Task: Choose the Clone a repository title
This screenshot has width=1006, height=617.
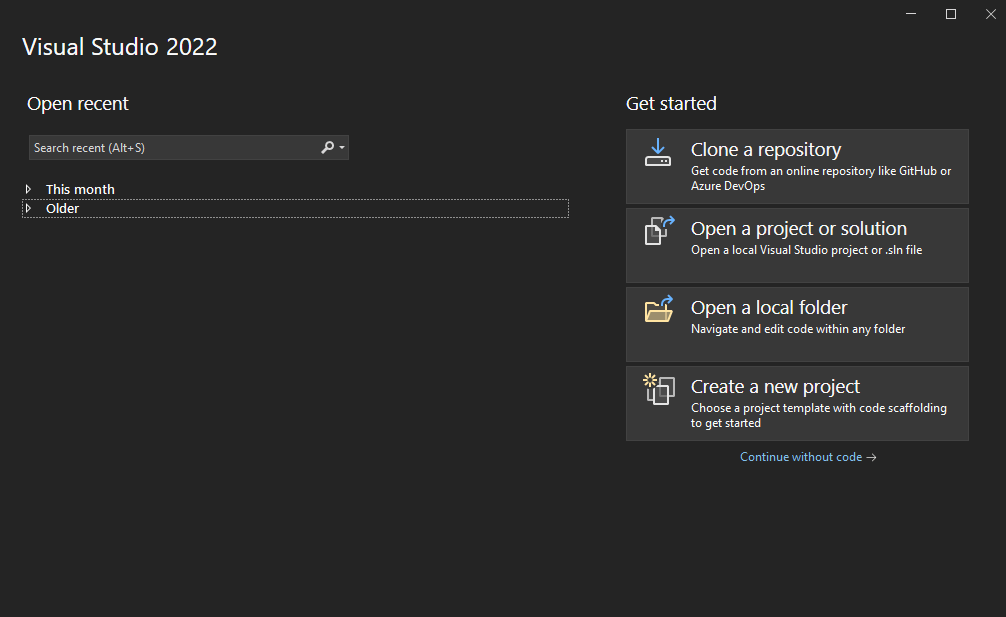Action: point(765,150)
